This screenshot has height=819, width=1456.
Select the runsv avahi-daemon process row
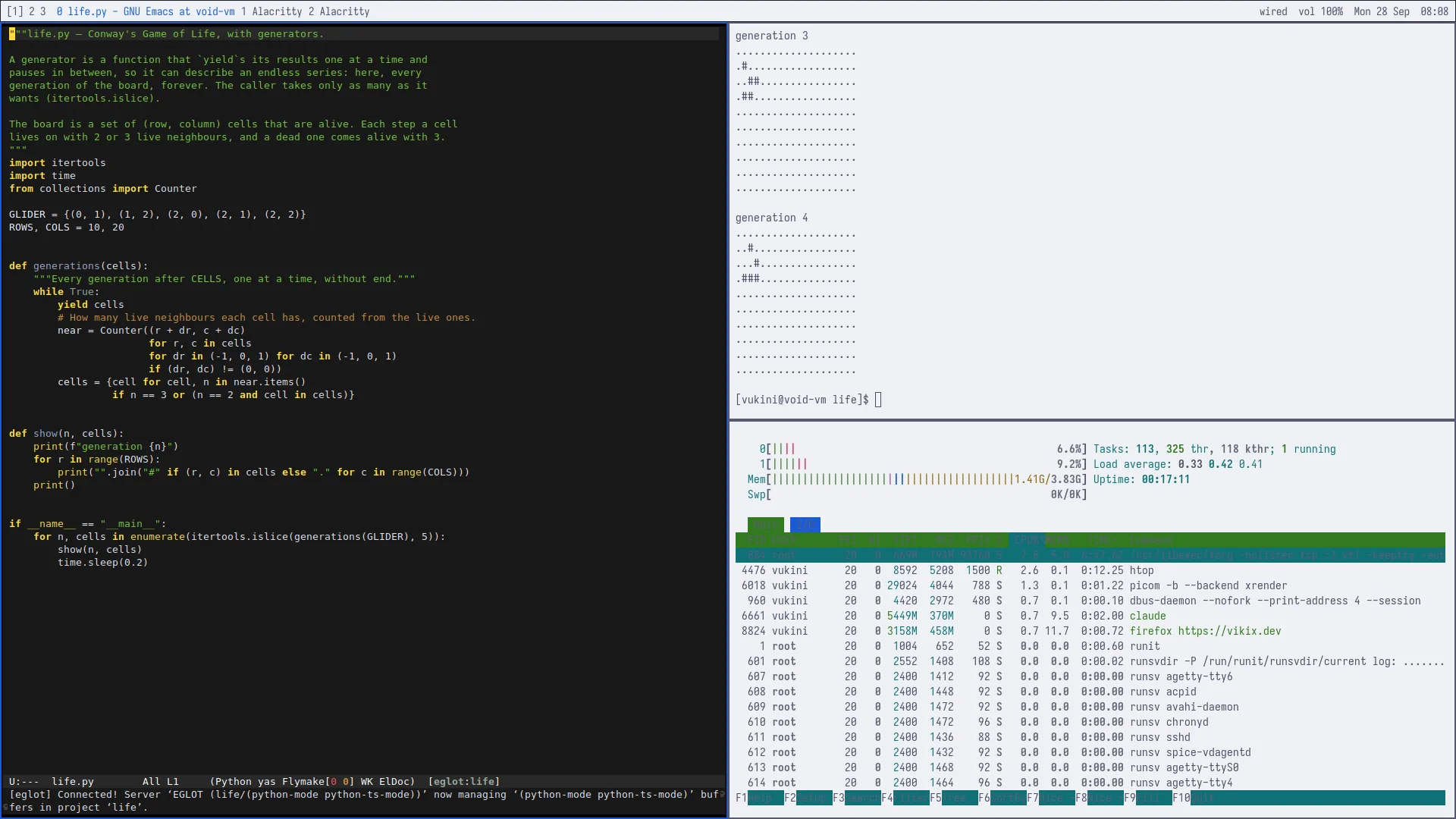click(x=1090, y=707)
